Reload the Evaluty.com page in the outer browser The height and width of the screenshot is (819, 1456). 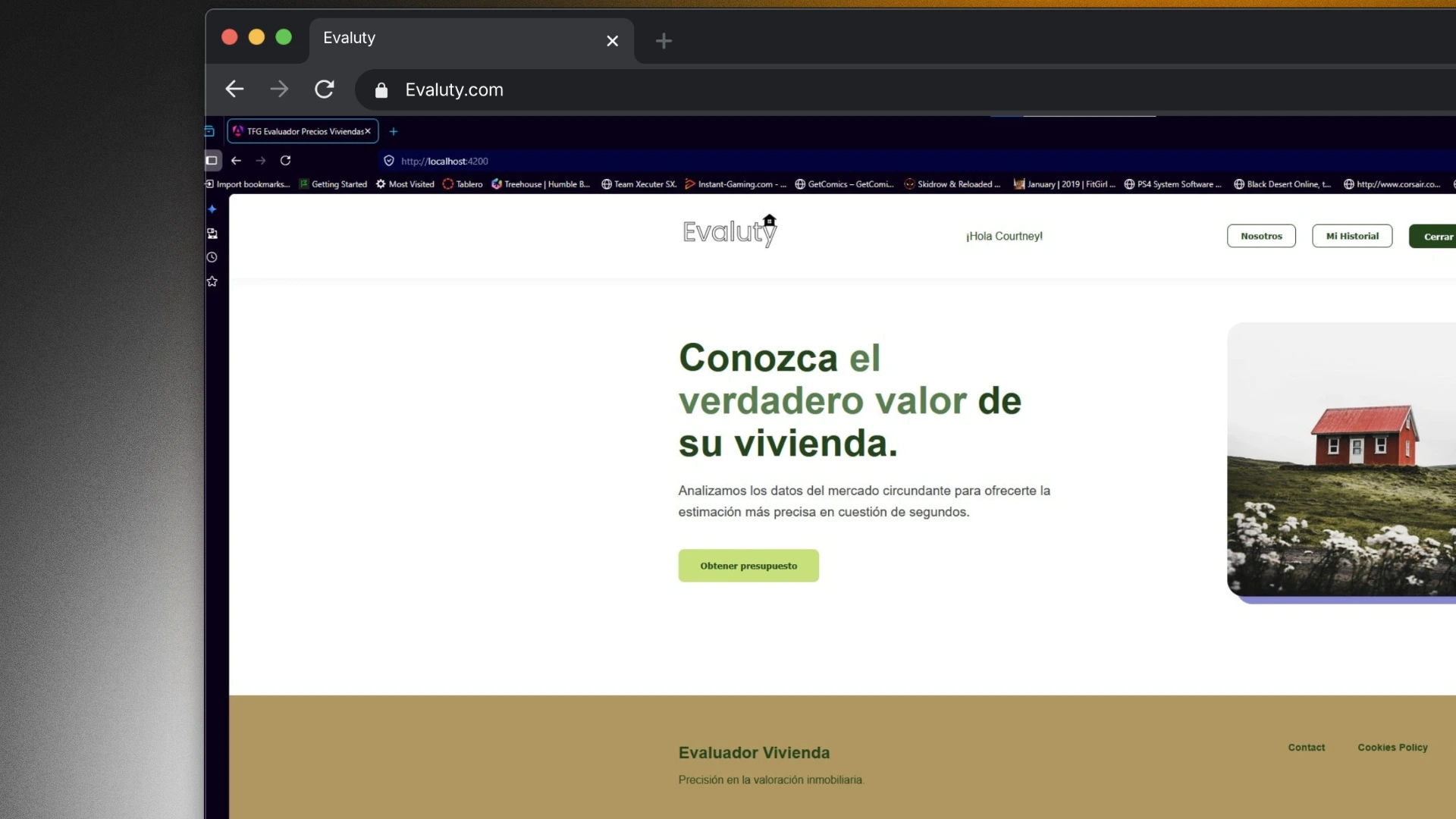click(325, 89)
